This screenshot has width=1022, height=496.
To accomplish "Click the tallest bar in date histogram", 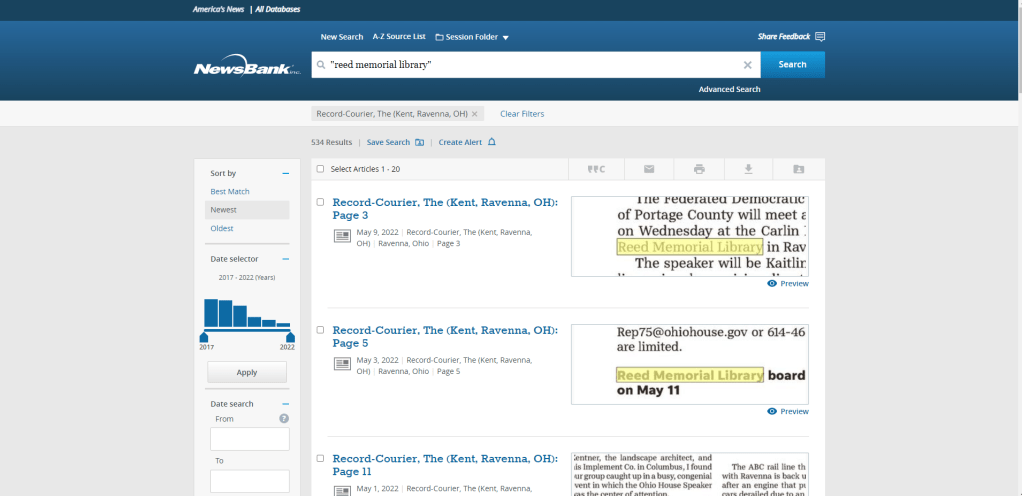I will coord(211,313).
